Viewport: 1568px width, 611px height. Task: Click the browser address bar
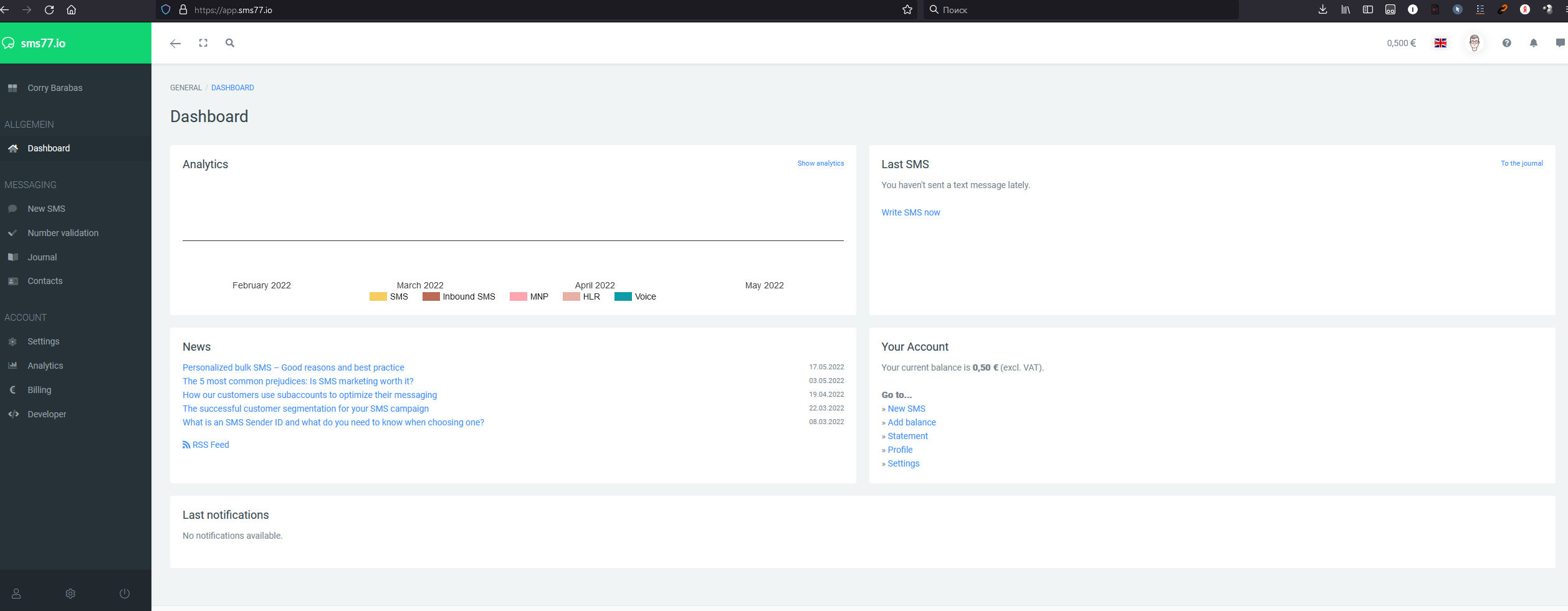(530, 10)
